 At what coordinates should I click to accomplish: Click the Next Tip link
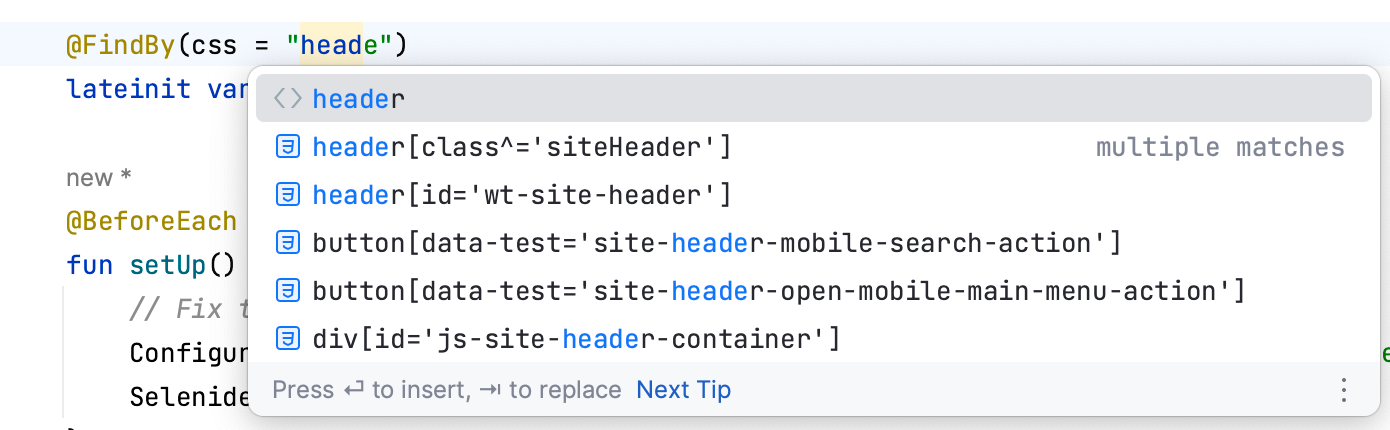tap(683, 389)
